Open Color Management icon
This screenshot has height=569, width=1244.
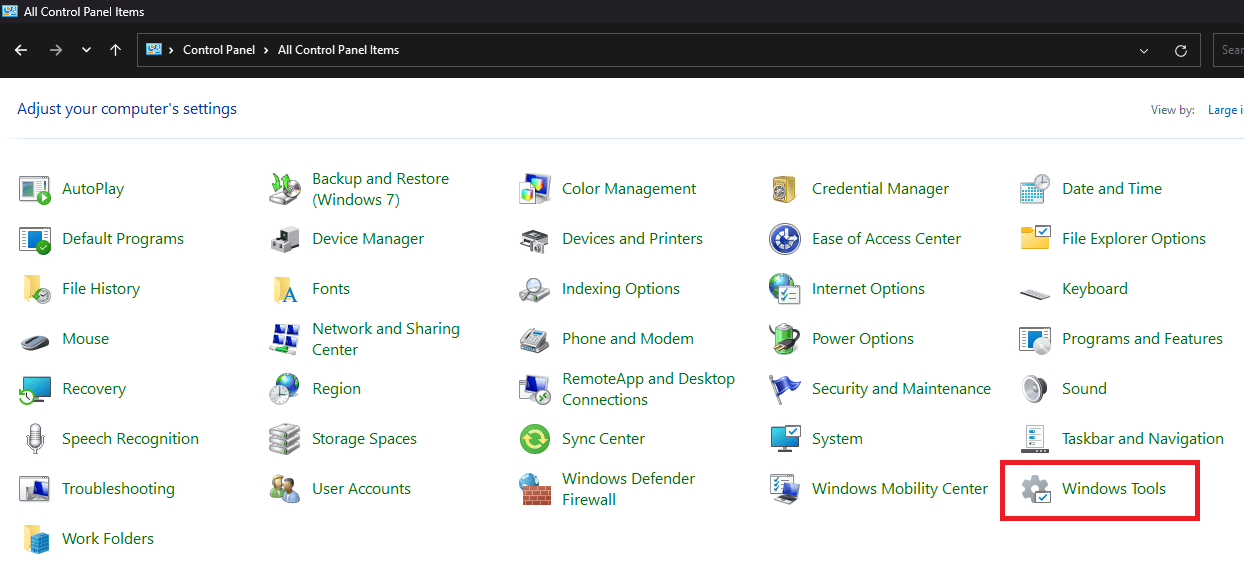click(x=535, y=189)
